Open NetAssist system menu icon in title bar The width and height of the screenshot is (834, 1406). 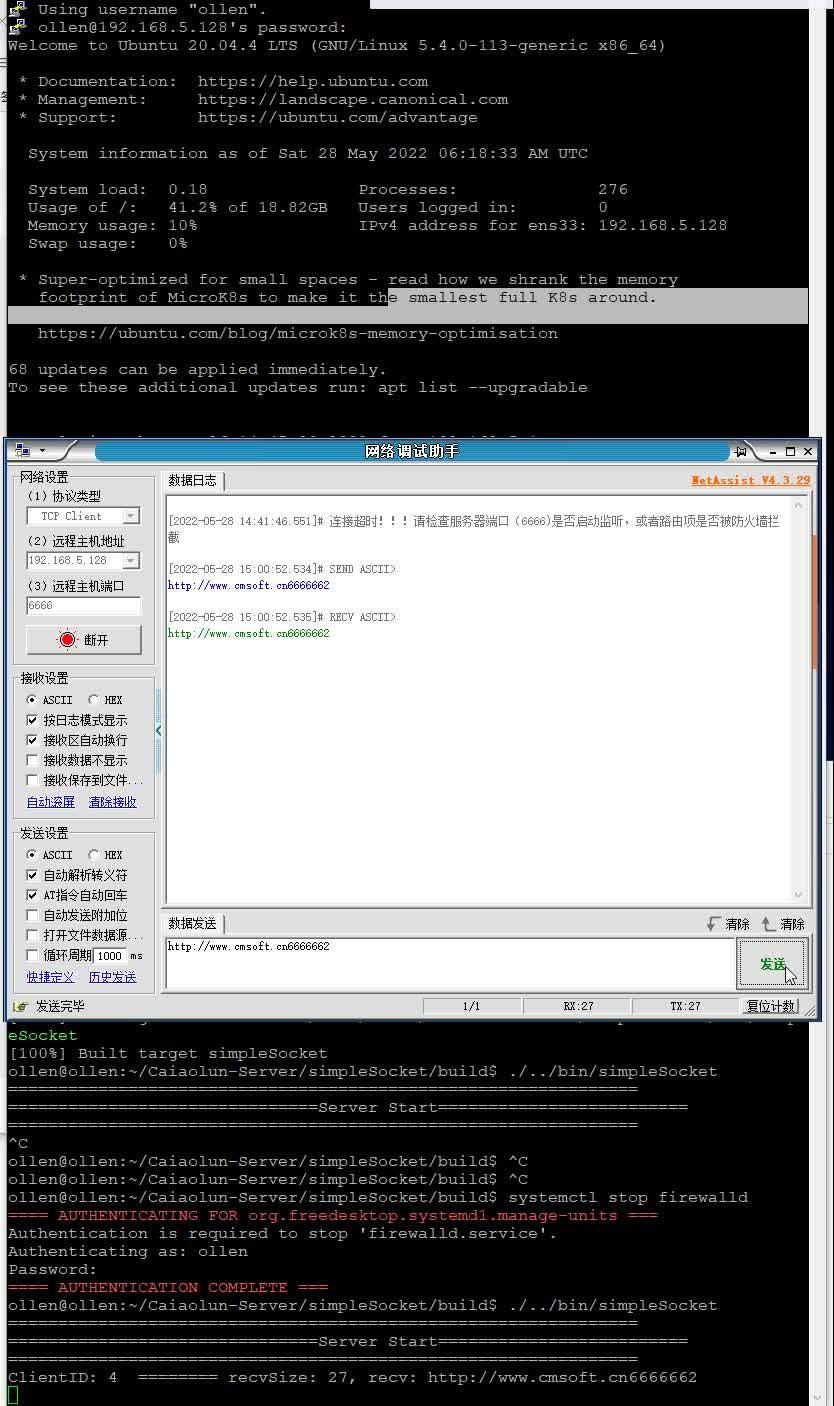[23, 451]
